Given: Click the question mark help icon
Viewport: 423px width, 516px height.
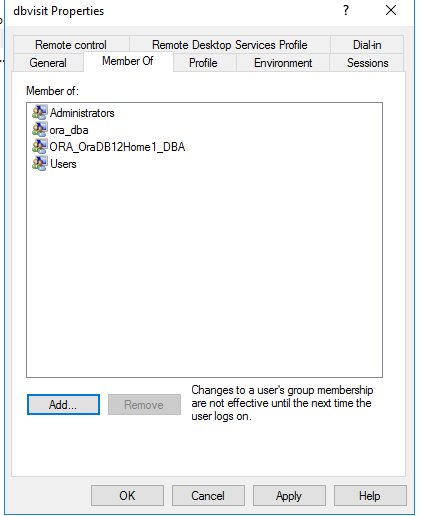Looking at the screenshot, I should click(x=346, y=10).
